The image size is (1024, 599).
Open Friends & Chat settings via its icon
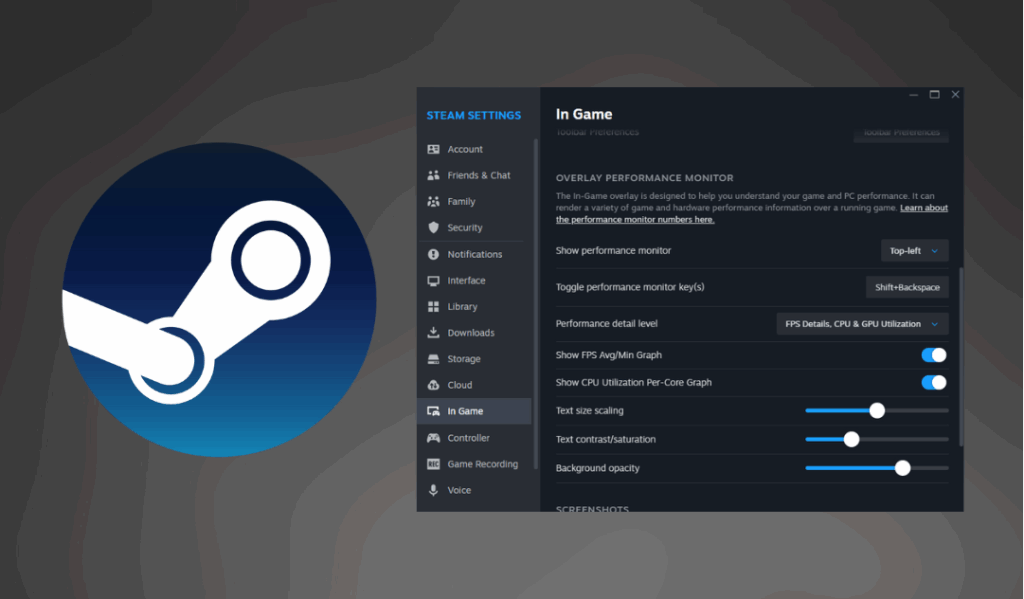(x=434, y=175)
